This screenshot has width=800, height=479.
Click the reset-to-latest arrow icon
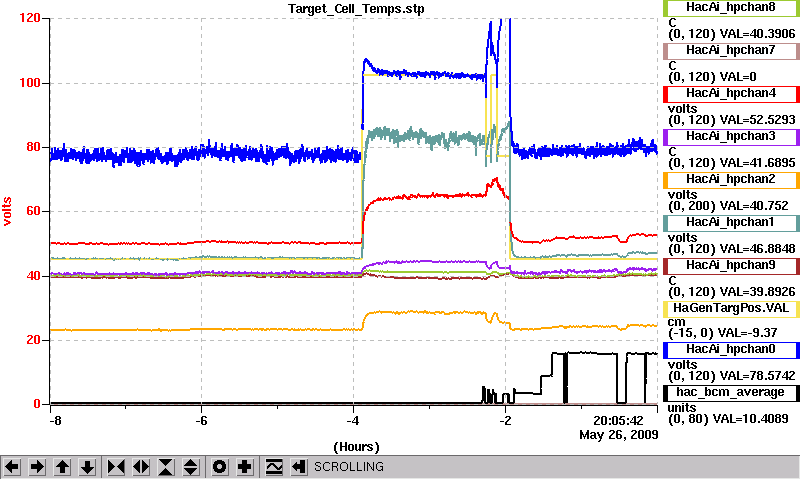(299, 467)
